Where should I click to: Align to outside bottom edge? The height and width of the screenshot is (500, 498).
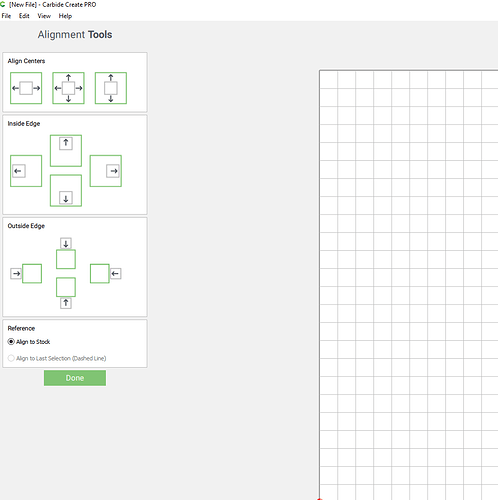[x=66, y=293]
